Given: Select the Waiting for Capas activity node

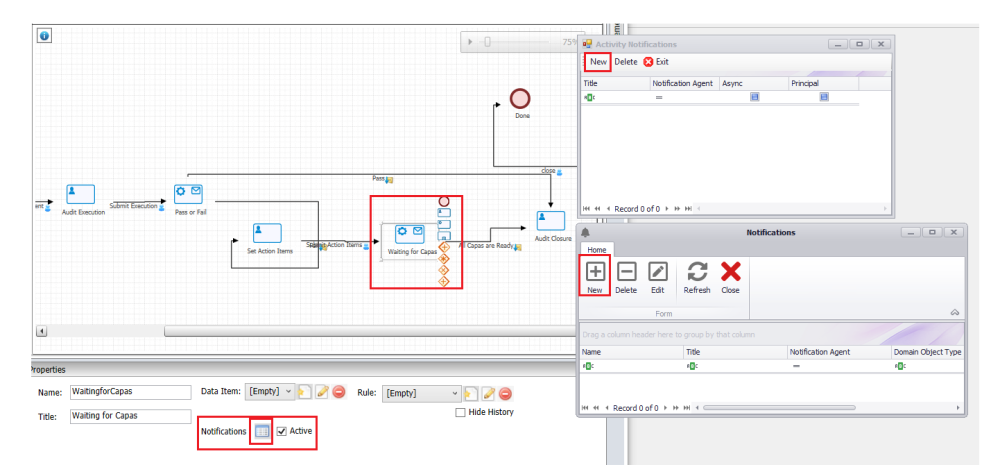Looking at the screenshot, I should pos(409,235).
